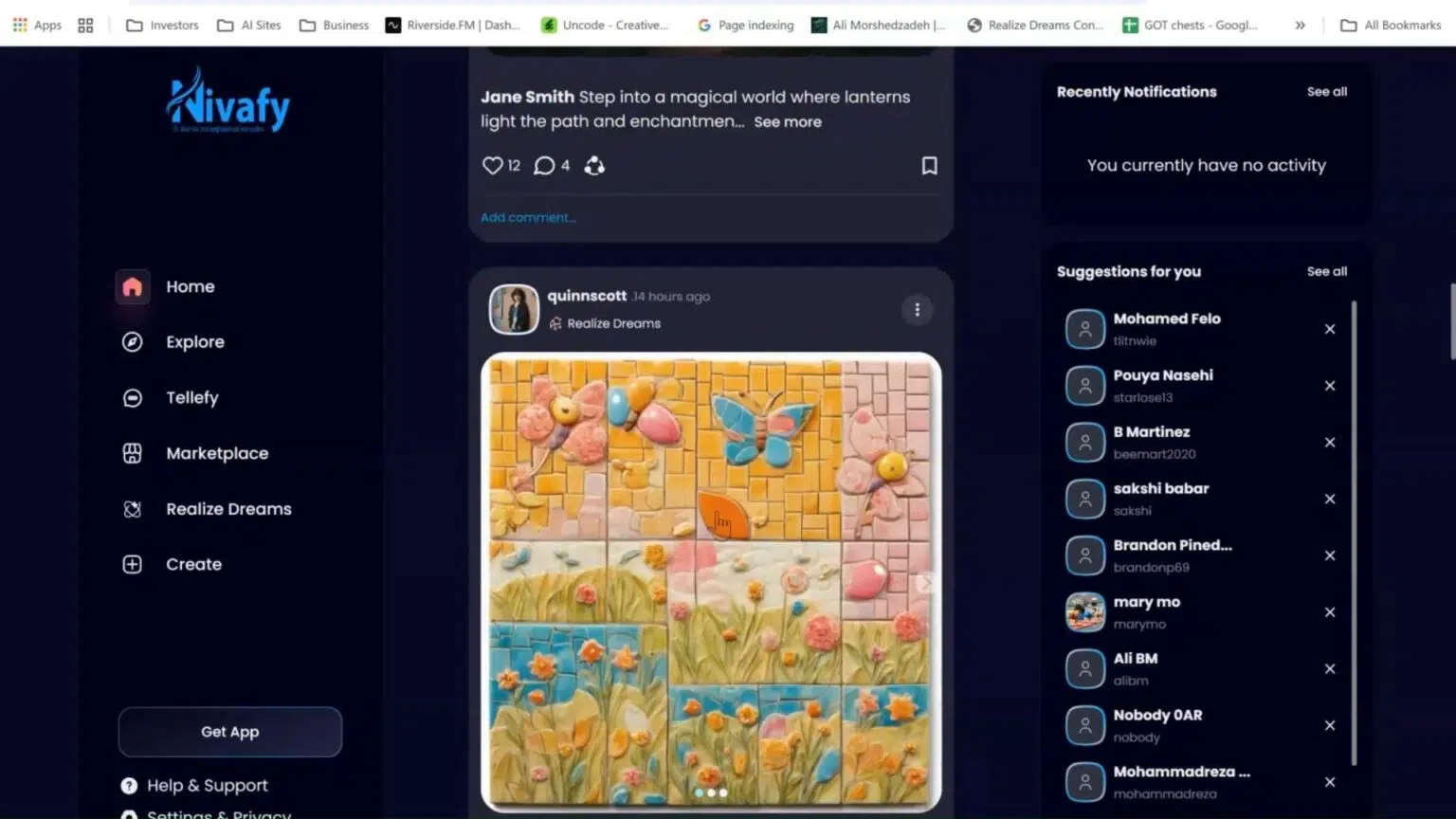Viewport: 1456px width, 819px height.
Task: Open the Chrome Apps grid icon
Action: coord(19,25)
